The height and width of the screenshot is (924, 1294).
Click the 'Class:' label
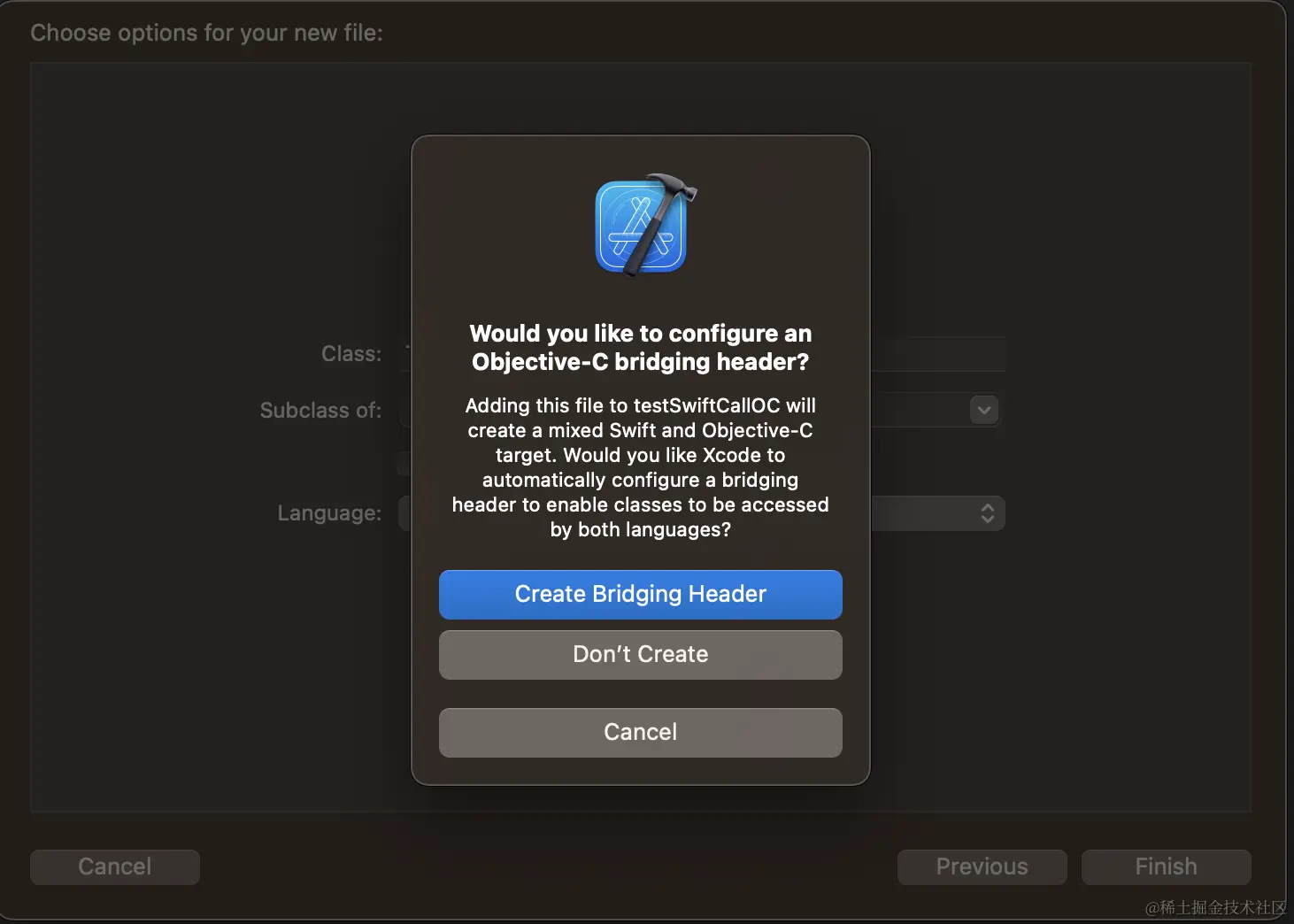coord(351,354)
